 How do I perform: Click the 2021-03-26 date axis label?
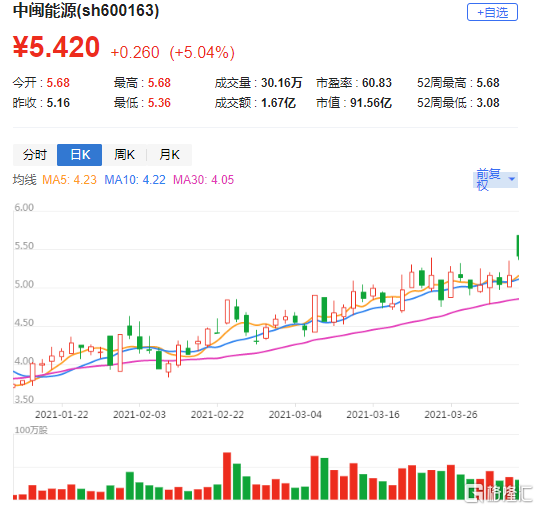pos(451,414)
